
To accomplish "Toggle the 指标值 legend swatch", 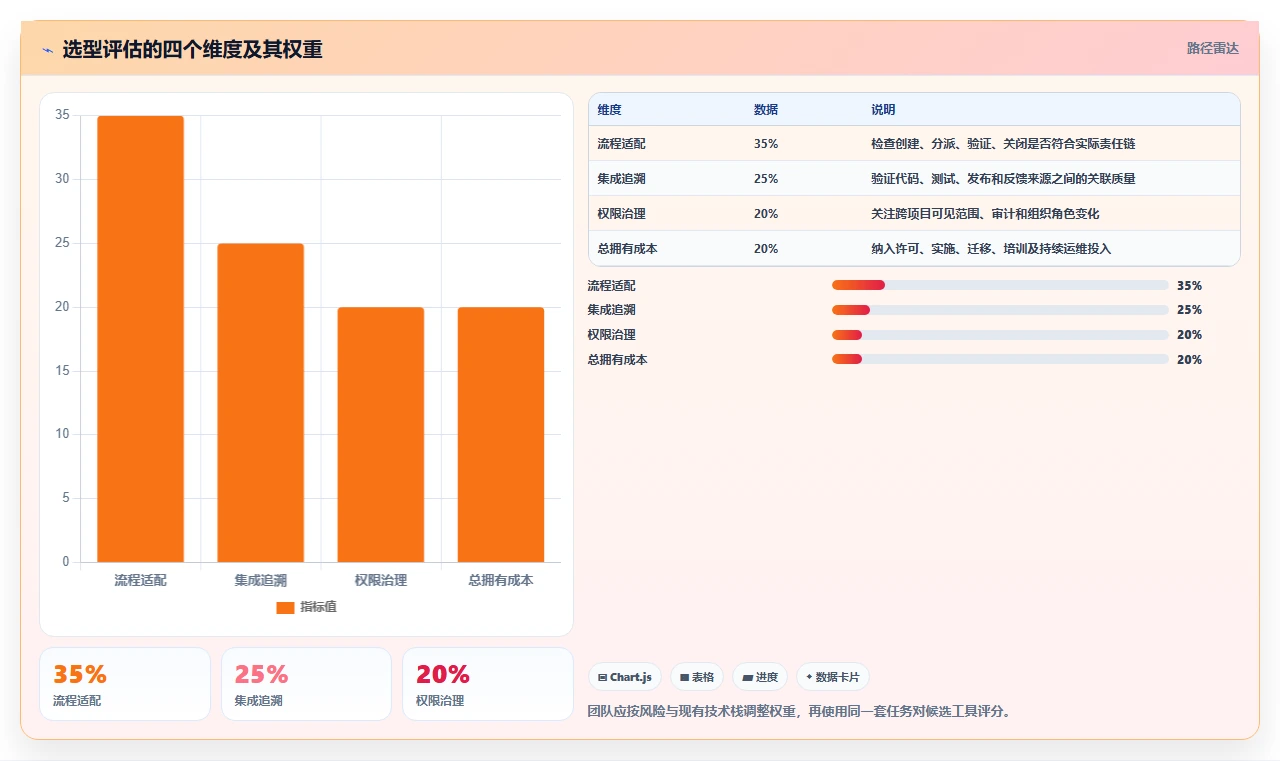I will click(x=285, y=608).
